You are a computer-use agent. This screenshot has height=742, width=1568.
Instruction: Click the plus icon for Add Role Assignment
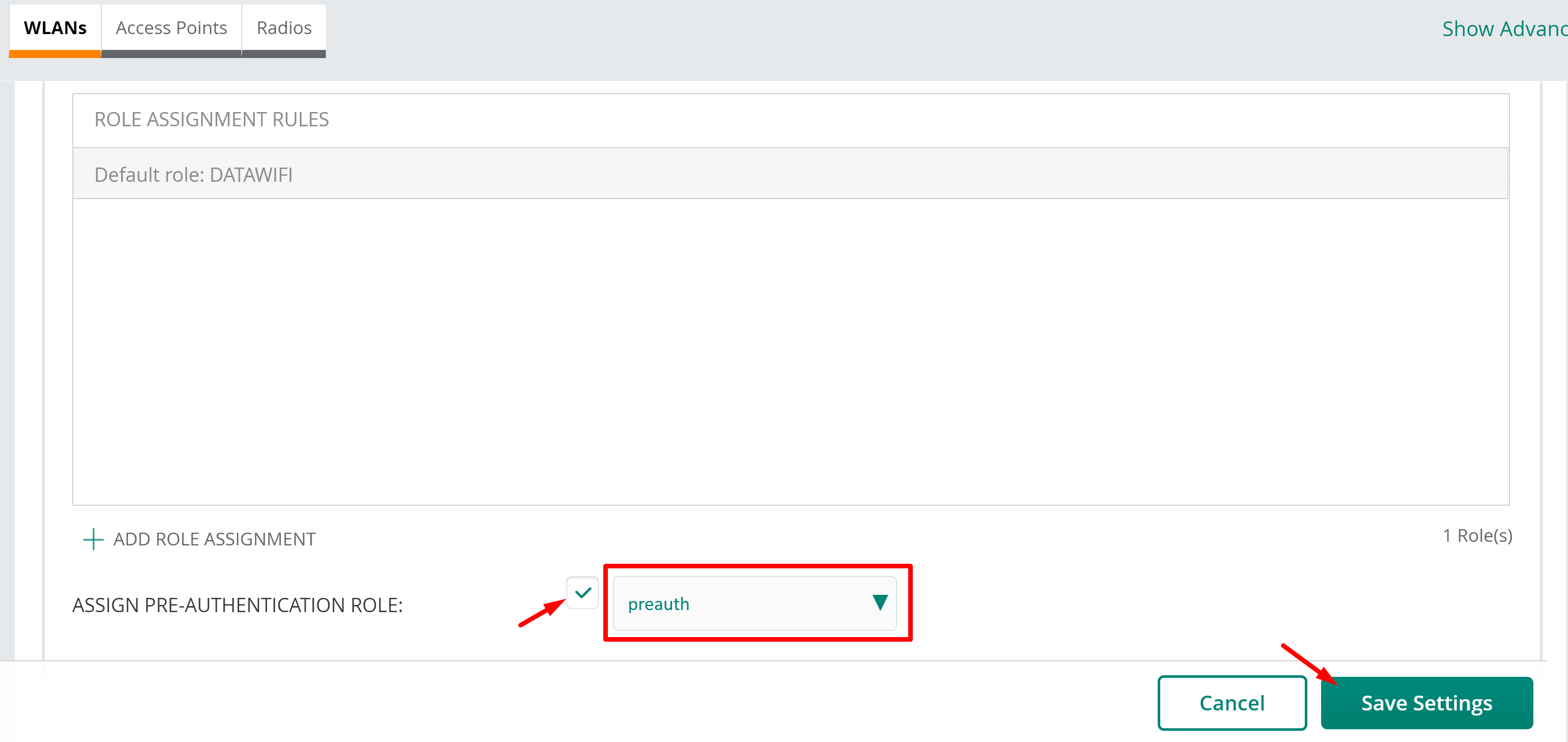93,539
